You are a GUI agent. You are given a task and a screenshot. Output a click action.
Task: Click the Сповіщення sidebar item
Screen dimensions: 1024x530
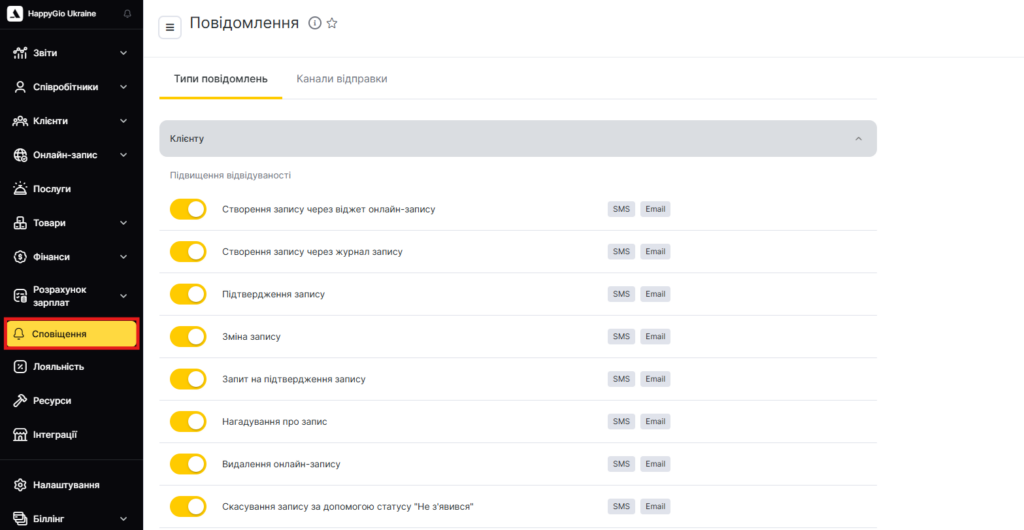(71, 333)
